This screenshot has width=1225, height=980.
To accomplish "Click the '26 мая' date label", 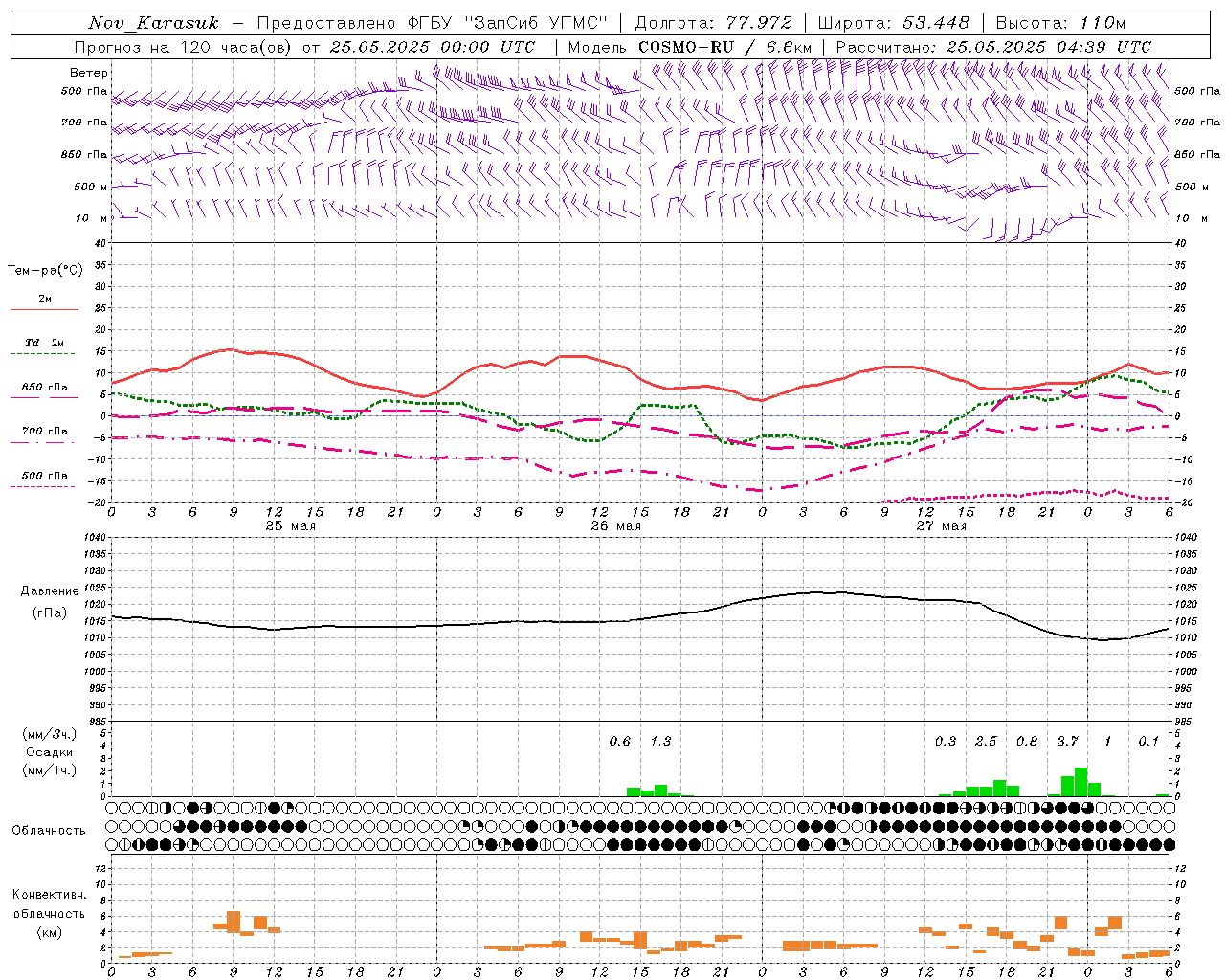I will pyautogui.click(x=616, y=526).
